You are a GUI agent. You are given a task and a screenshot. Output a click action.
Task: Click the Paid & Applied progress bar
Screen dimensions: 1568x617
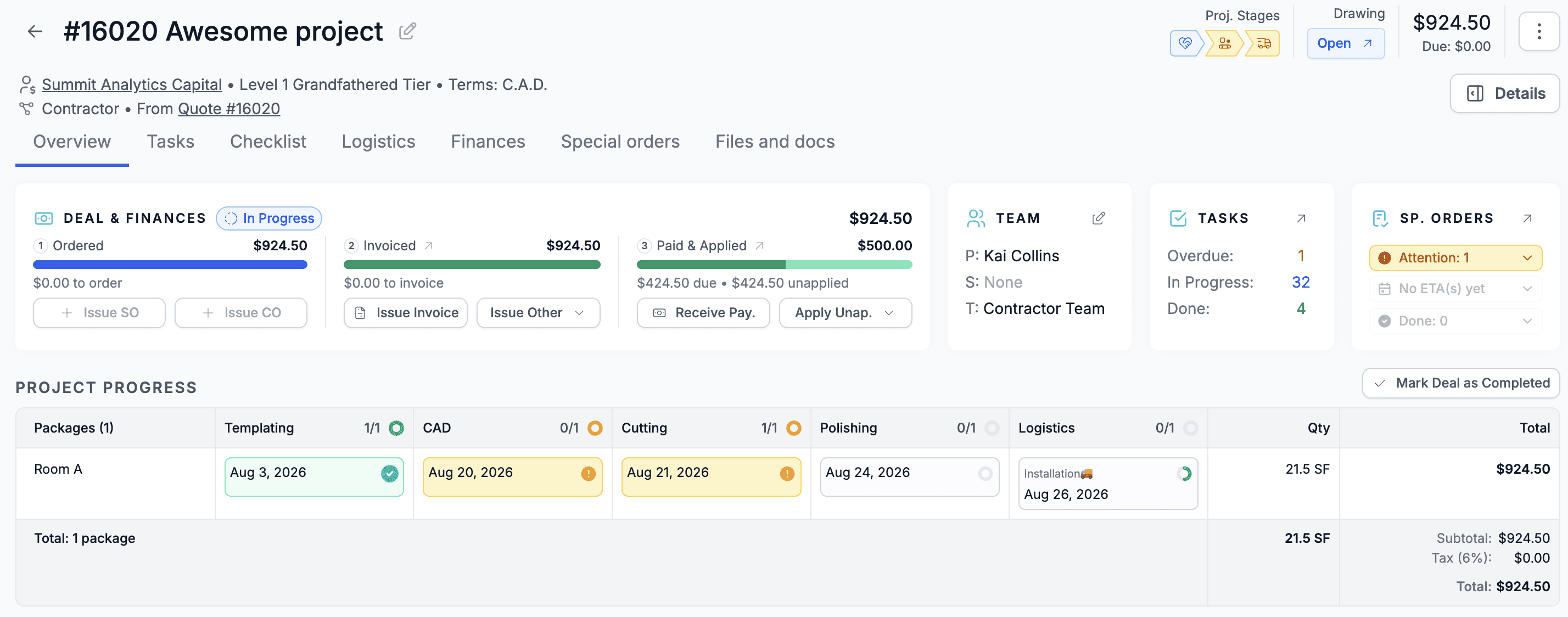(774, 265)
